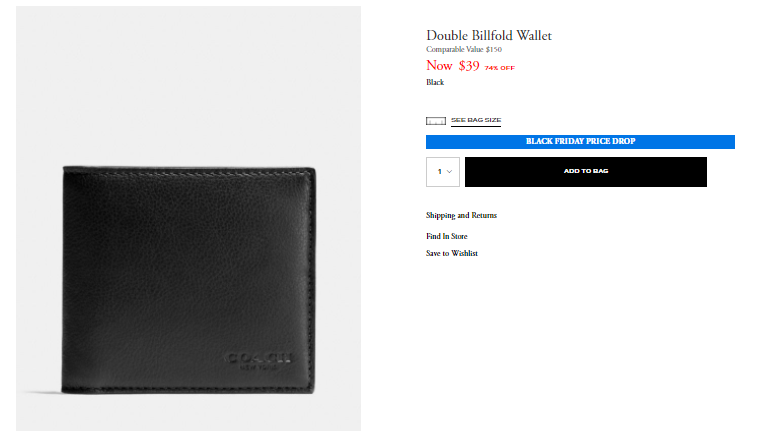Click the wallet's top stitched edge
The width and height of the screenshot is (763, 431).
(188, 171)
